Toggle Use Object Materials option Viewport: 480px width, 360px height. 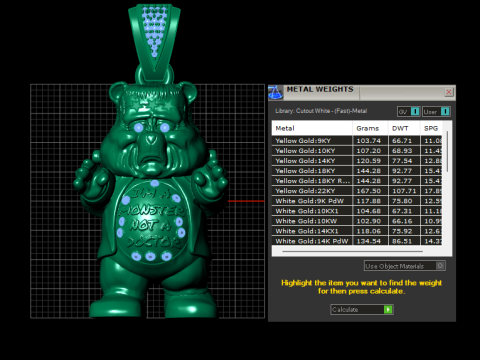(405, 266)
